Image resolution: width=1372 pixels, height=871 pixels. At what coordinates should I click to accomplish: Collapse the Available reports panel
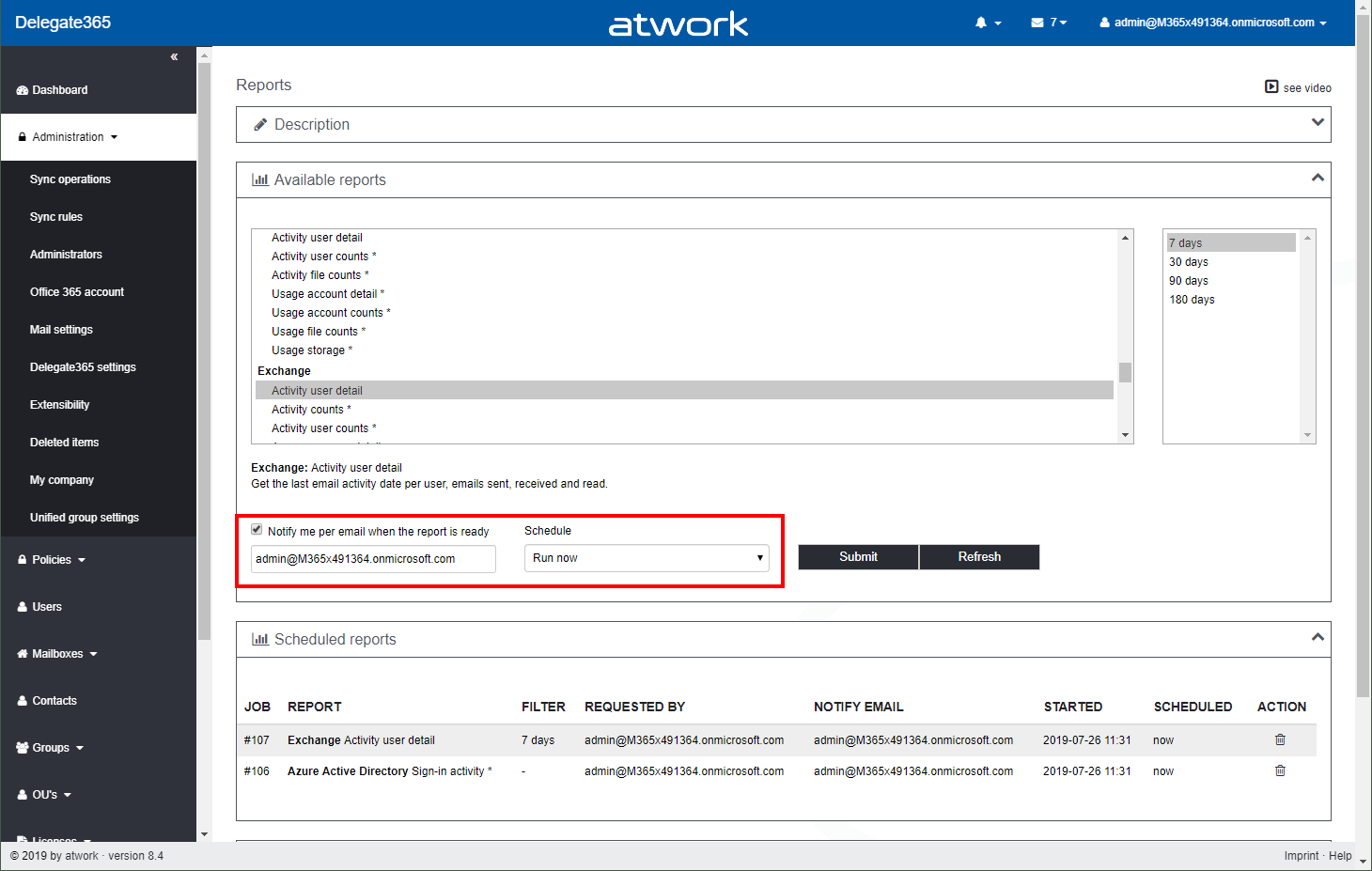point(1317,179)
